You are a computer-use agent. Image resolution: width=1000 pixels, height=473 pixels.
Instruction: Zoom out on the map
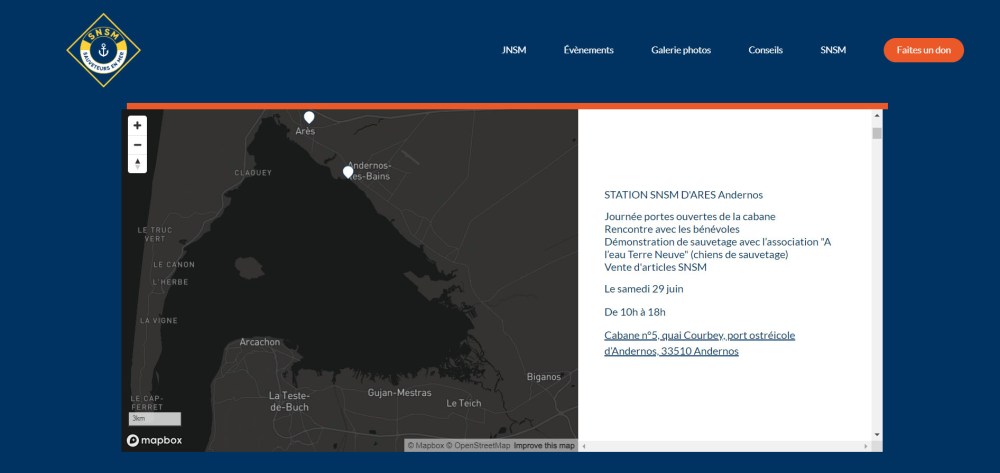[137, 144]
